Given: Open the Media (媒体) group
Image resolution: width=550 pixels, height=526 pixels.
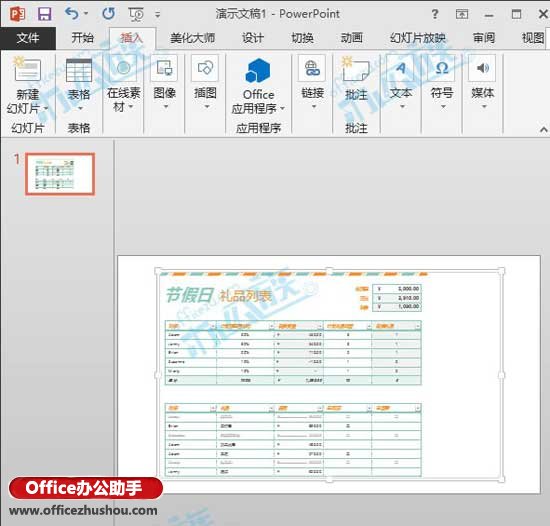Looking at the screenshot, I should (x=483, y=83).
